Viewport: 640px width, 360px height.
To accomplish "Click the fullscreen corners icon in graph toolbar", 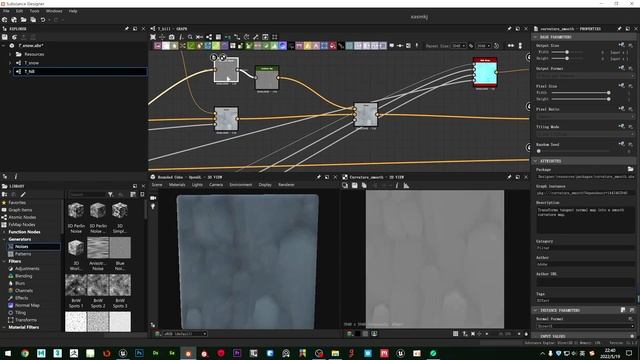I will (275, 37).
